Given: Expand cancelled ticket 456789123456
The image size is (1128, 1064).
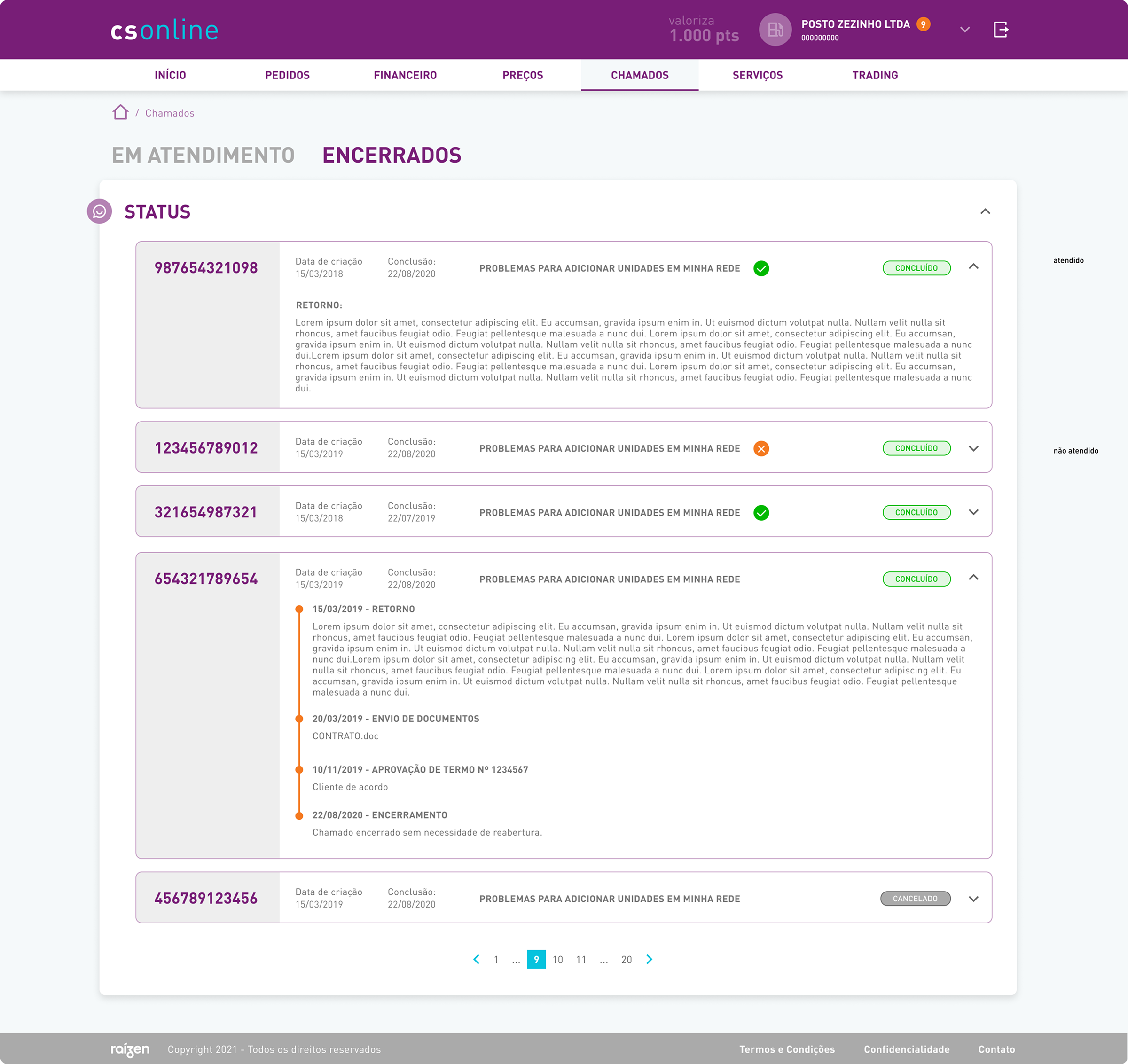Looking at the screenshot, I should coord(974,899).
